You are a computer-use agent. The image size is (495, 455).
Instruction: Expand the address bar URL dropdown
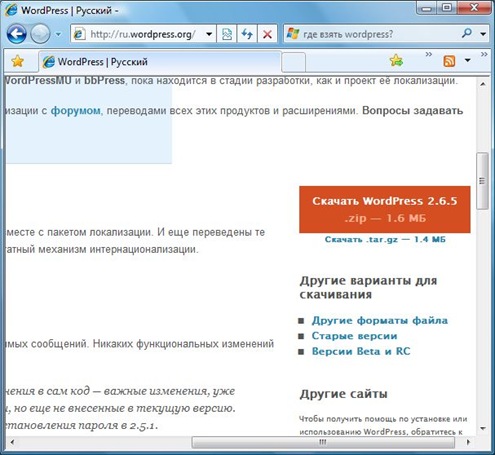point(209,34)
